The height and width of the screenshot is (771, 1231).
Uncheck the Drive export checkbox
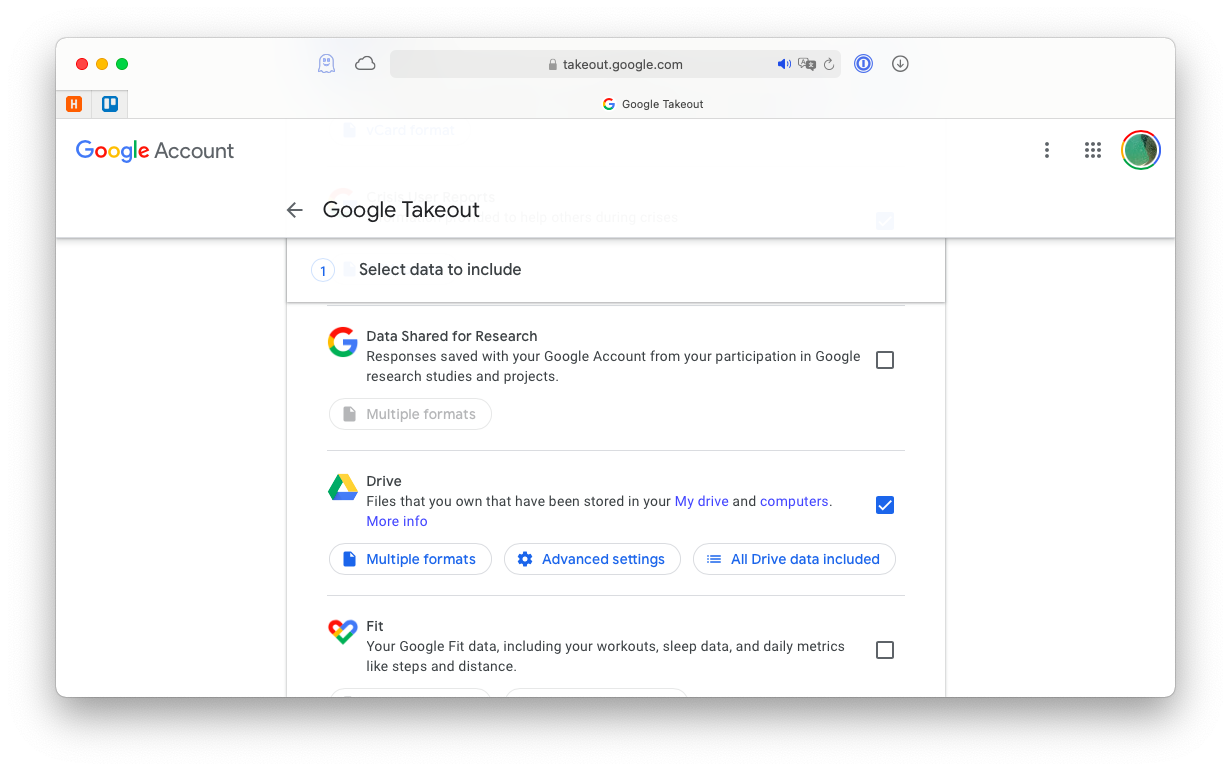884,505
